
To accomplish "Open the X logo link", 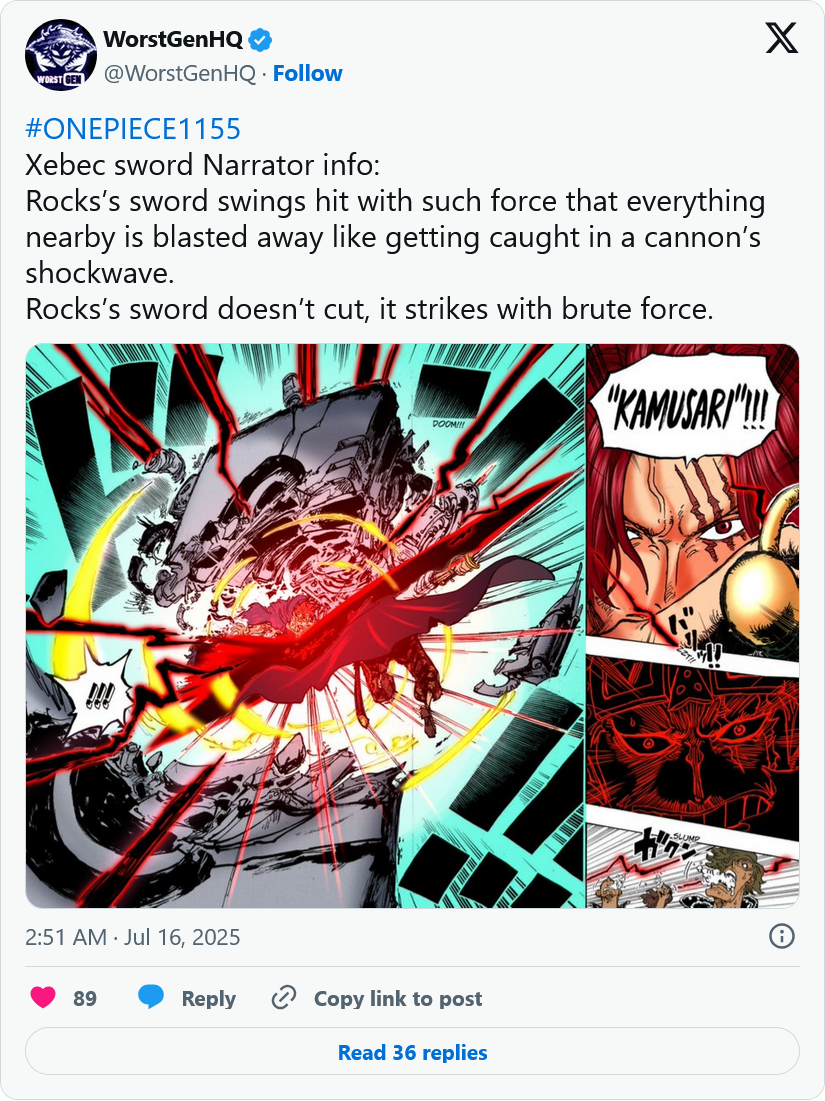I will [x=781, y=38].
